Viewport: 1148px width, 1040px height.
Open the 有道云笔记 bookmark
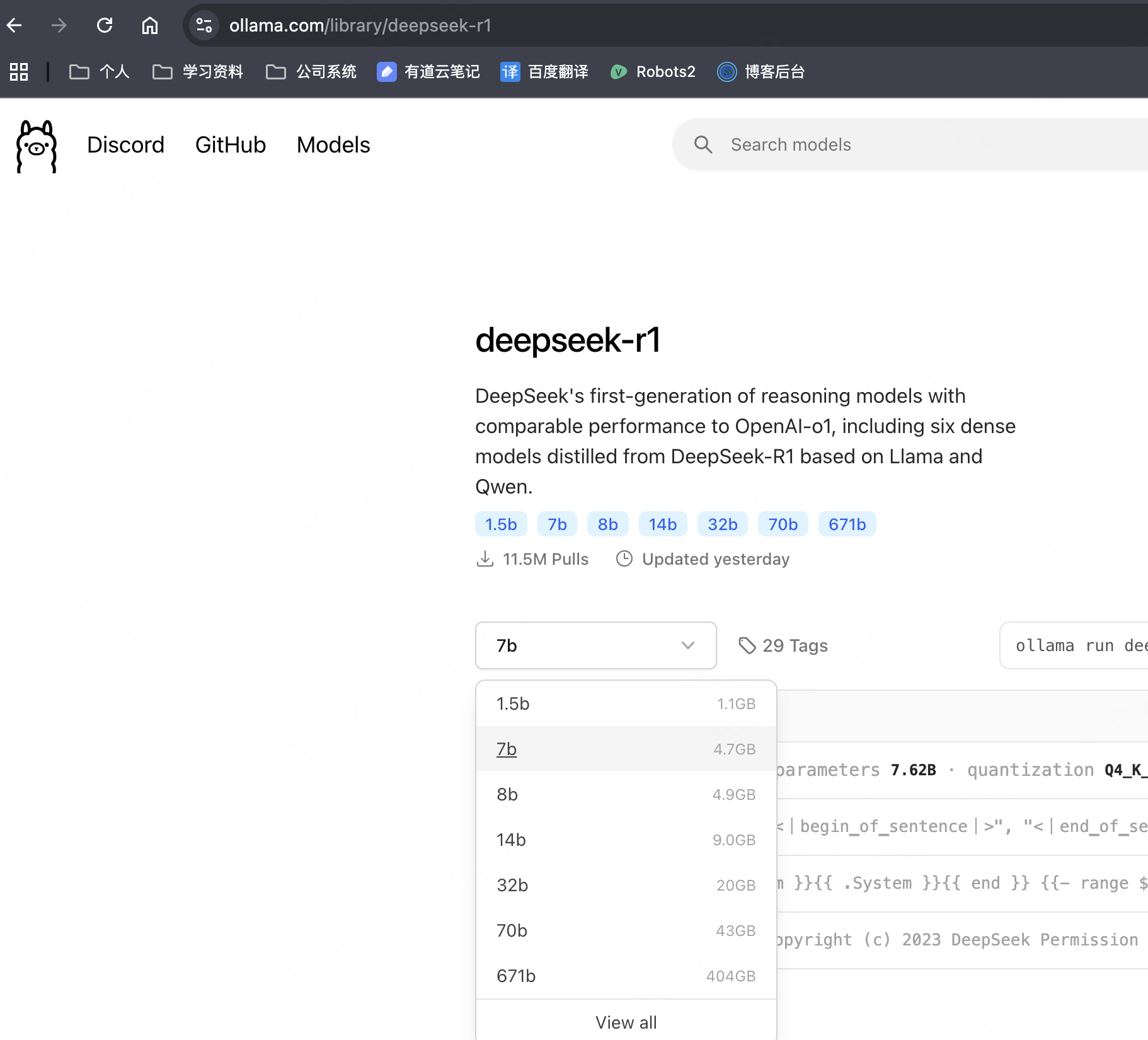[429, 72]
